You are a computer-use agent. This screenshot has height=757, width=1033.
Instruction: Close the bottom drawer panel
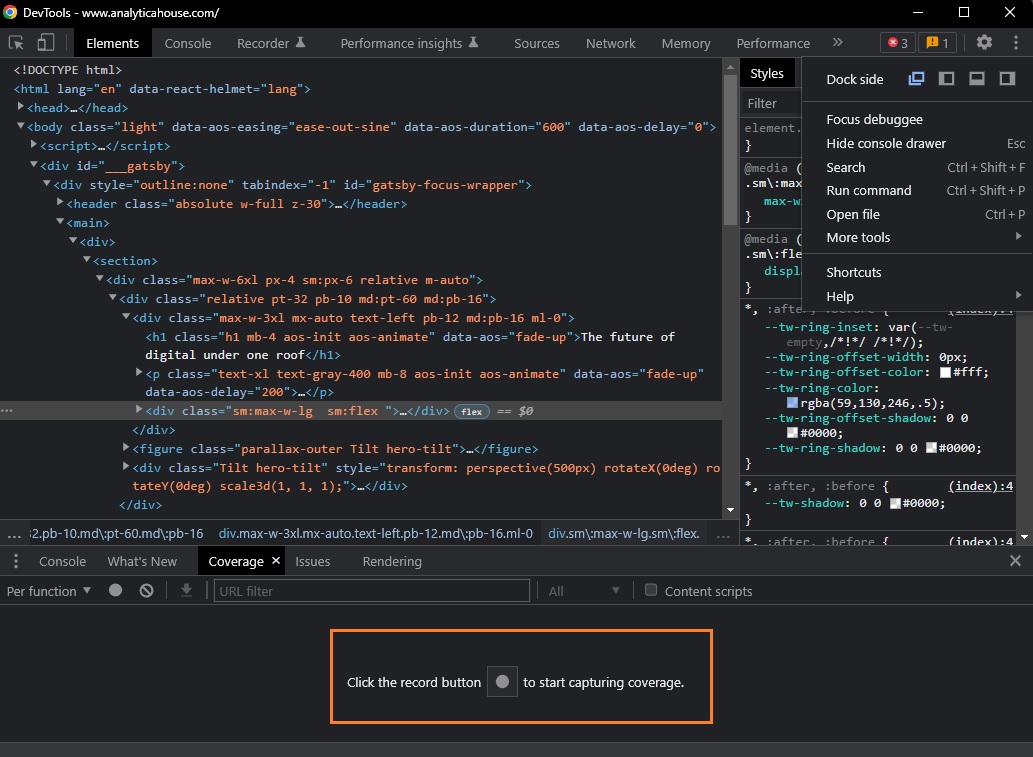click(x=1015, y=561)
